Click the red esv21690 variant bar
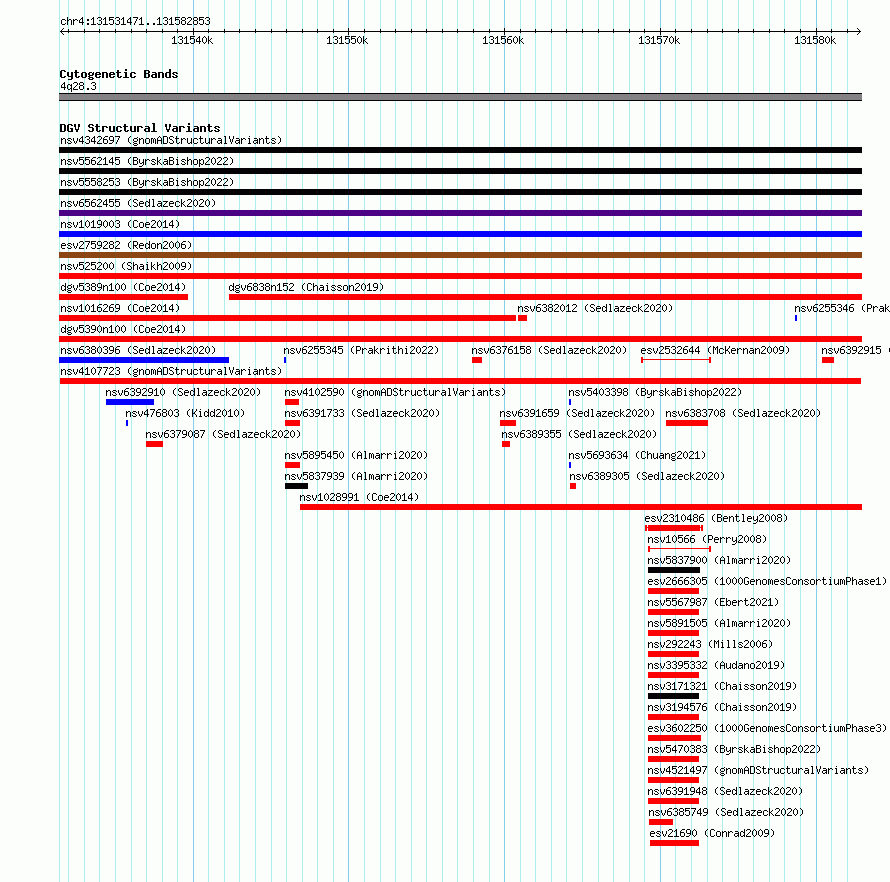The width and height of the screenshot is (890, 882). pyautogui.click(x=674, y=843)
